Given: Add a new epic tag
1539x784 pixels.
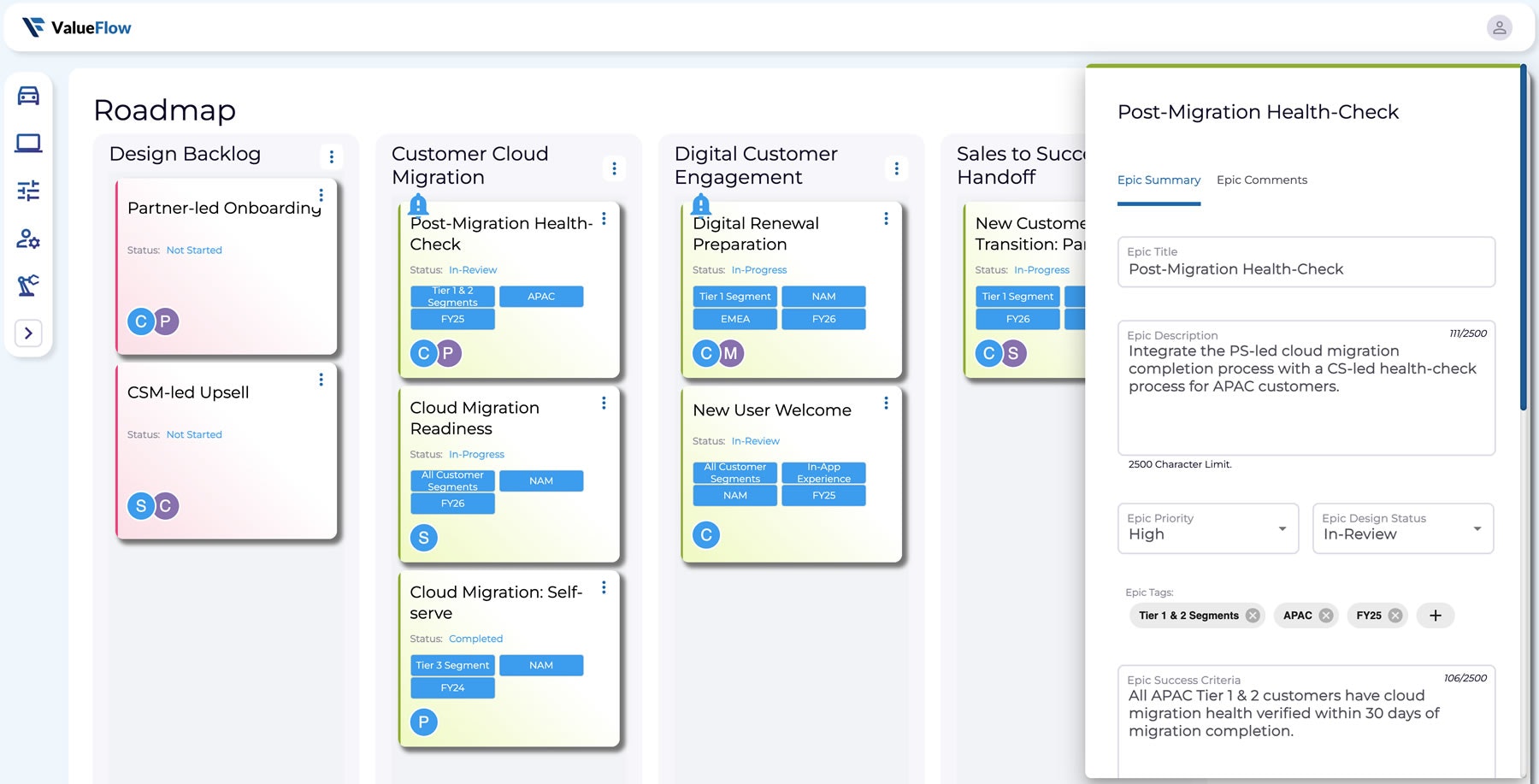Looking at the screenshot, I should [1436, 616].
